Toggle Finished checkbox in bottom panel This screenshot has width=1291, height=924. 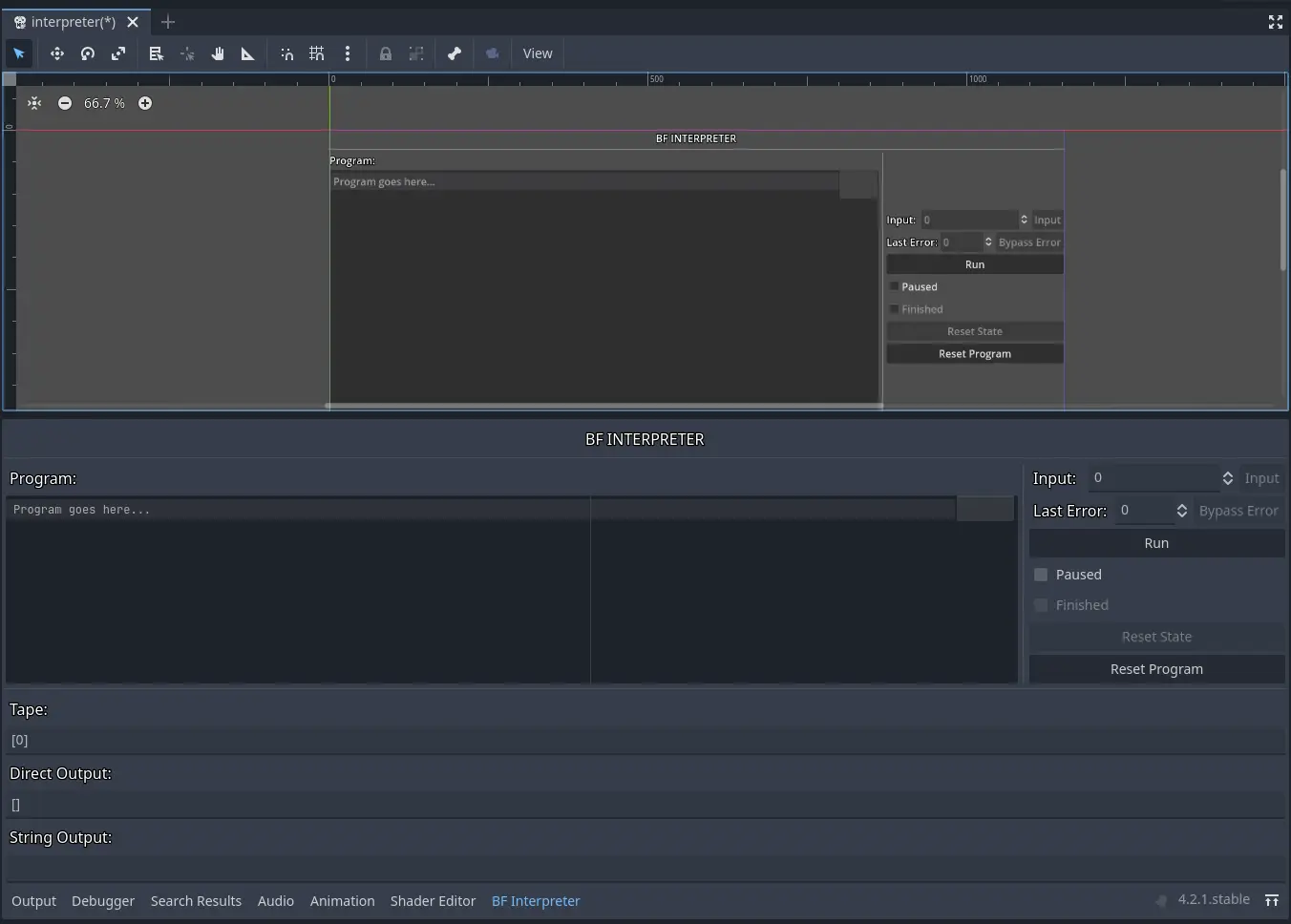(x=1041, y=605)
